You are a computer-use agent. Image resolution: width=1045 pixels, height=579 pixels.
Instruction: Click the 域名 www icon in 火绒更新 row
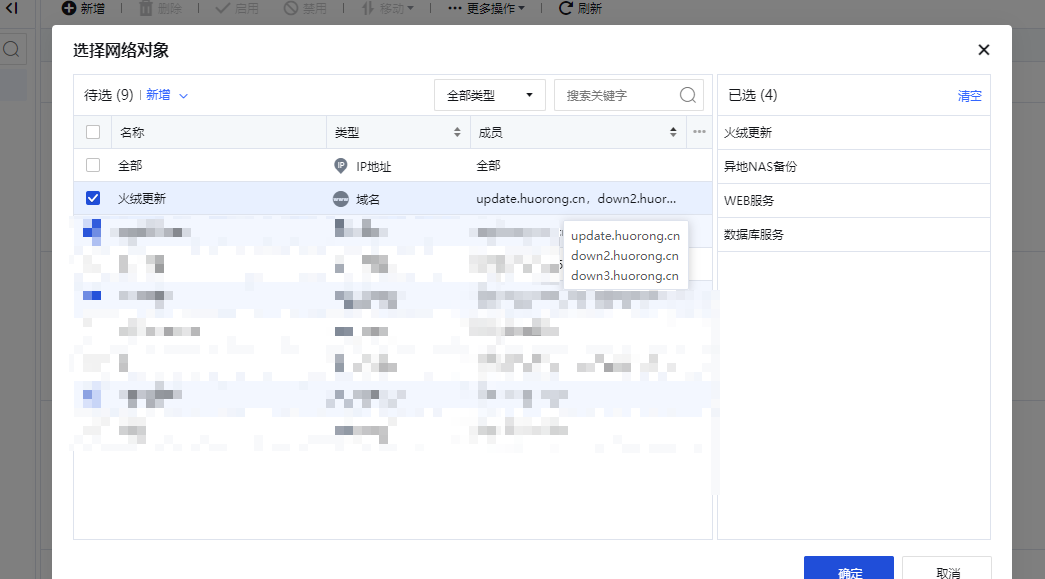tap(341, 199)
